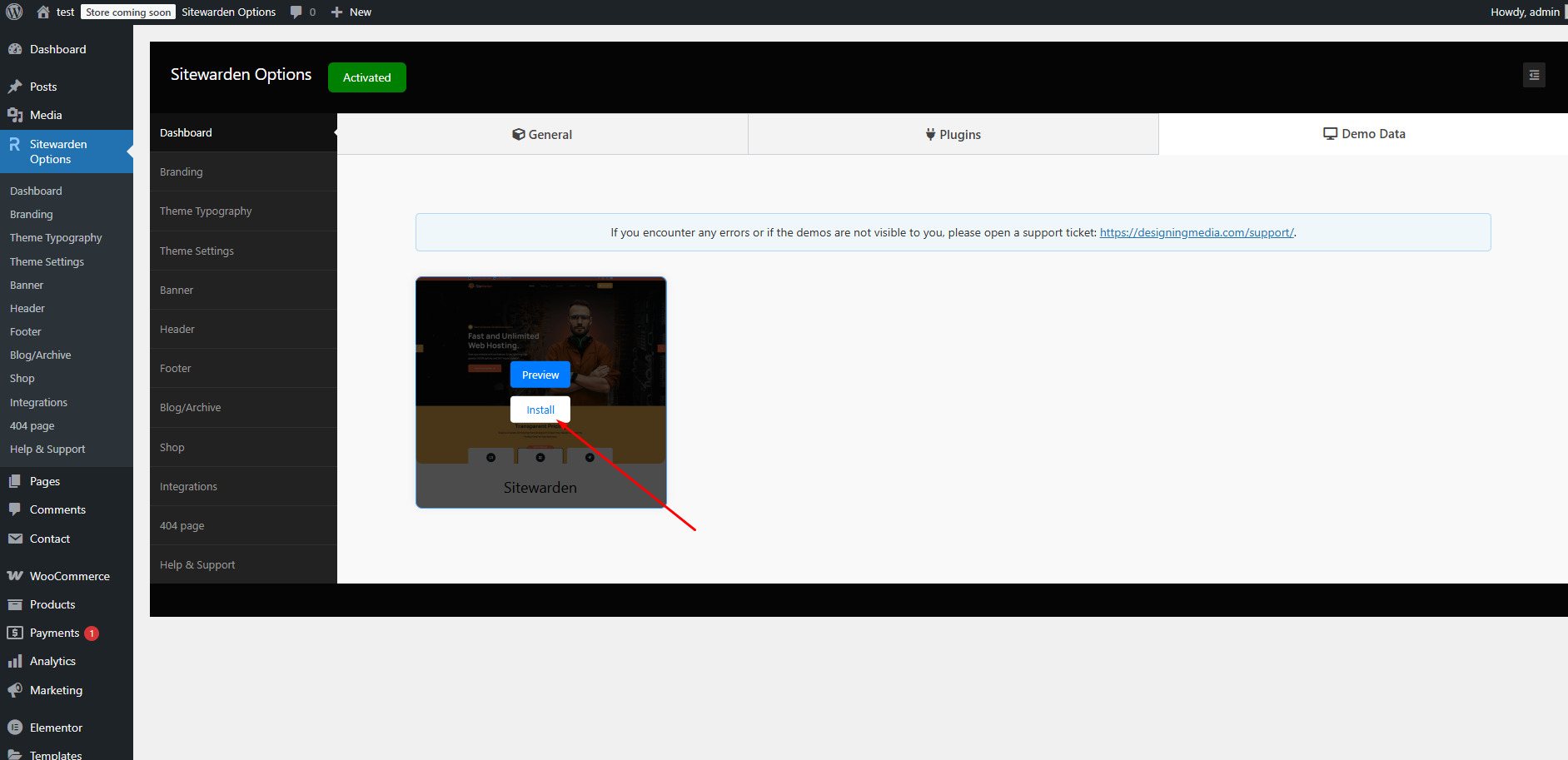Viewport: 1568px width, 760px height.
Task: Open the comments bubble icon in the top admin bar
Action: [296, 12]
